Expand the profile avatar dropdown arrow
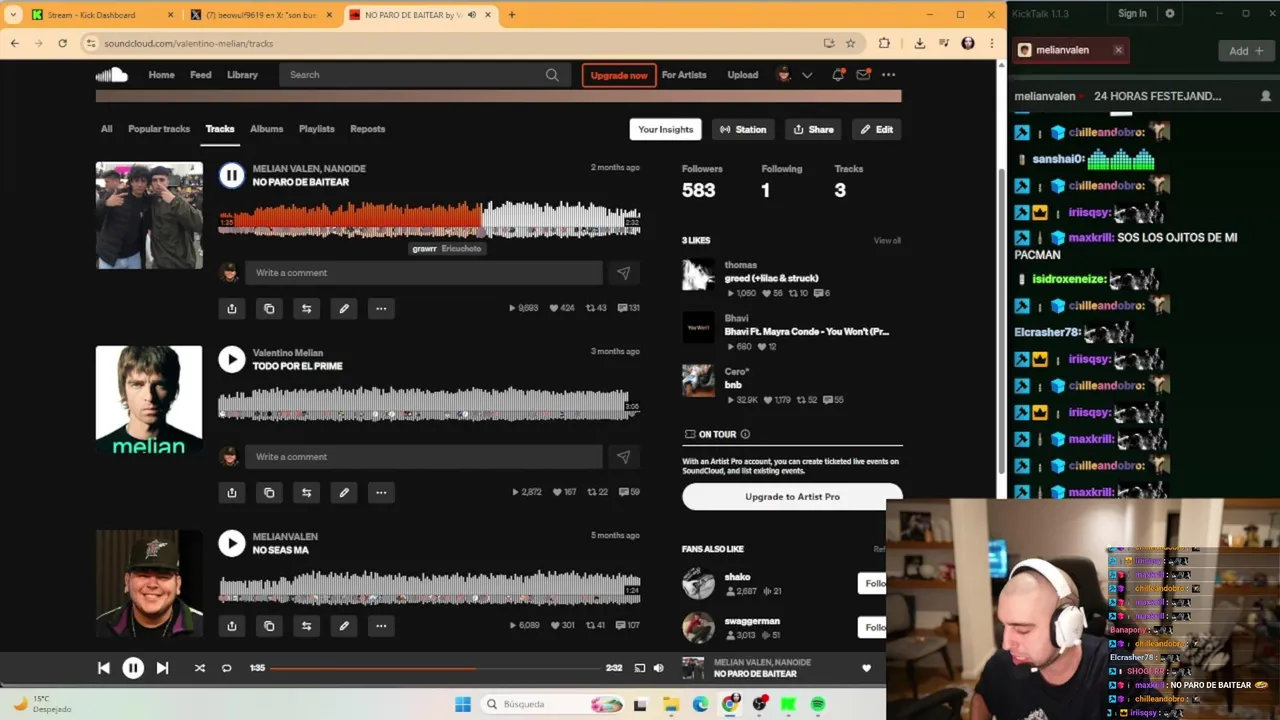Viewport: 1280px width, 720px height. coord(807,75)
